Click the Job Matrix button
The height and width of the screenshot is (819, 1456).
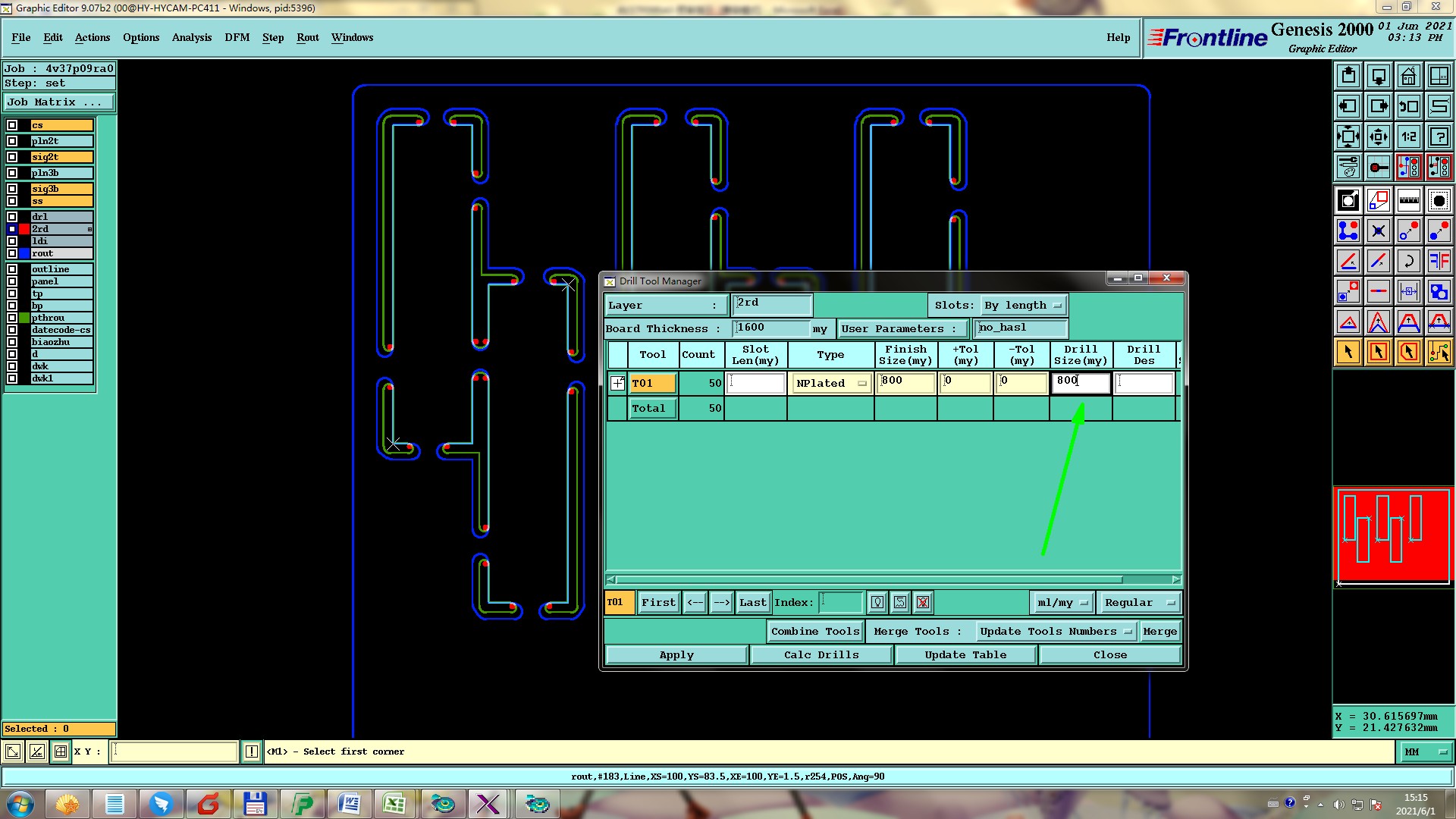pyautogui.click(x=59, y=102)
